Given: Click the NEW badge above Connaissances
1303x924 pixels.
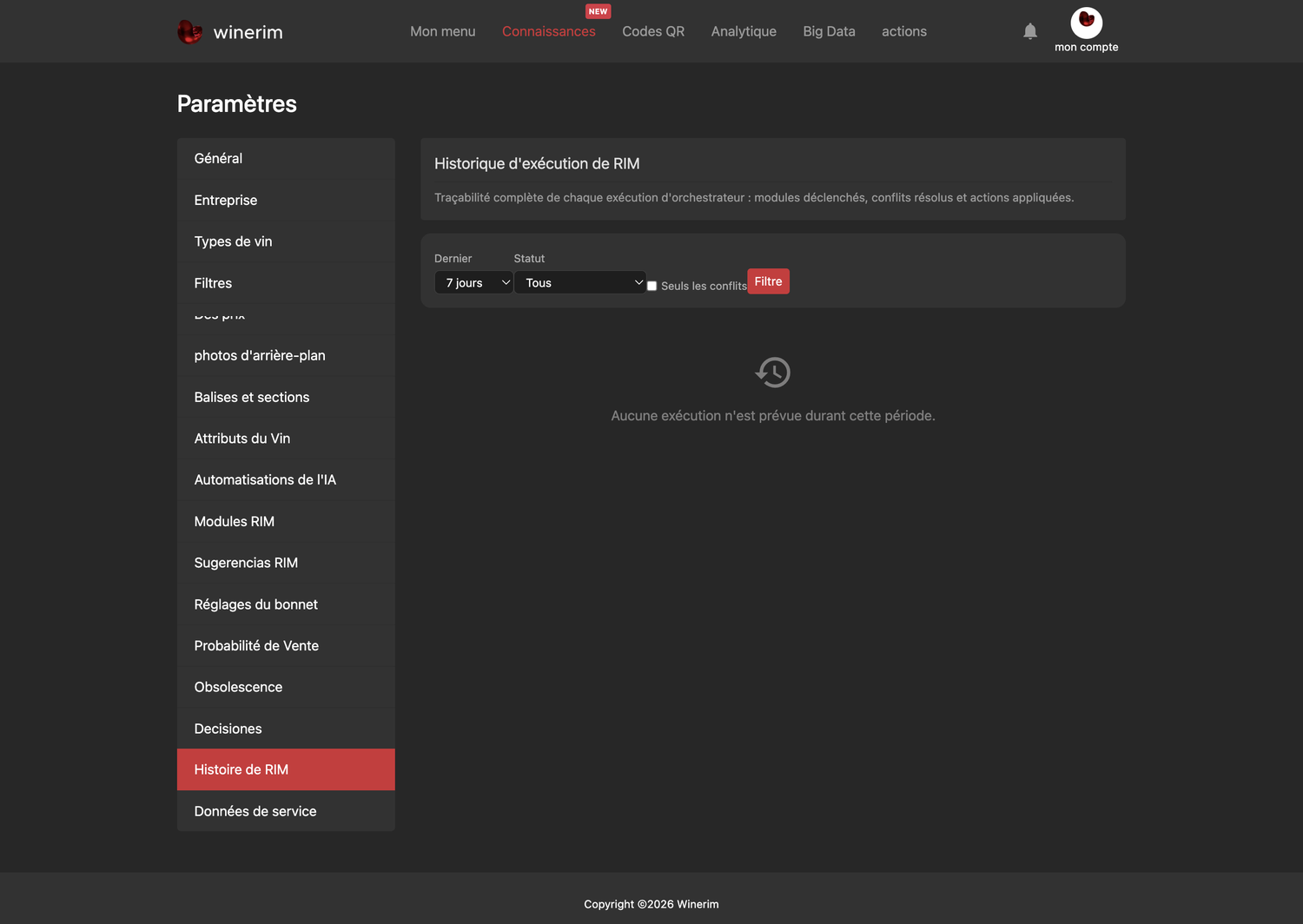Looking at the screenshot, I should [598, 11].
